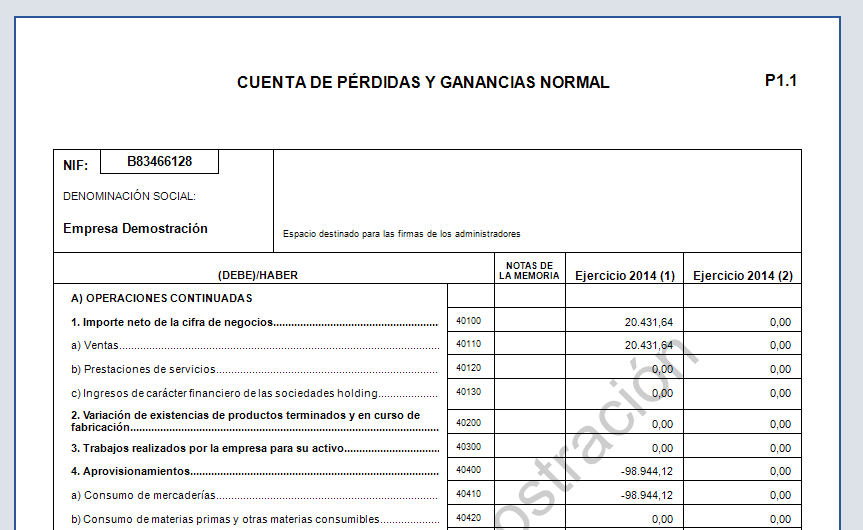This screenshot has height=530, width=863.
Task: Click the Aprovisionamientos value -98.944,12
Action: pos(646,471)
